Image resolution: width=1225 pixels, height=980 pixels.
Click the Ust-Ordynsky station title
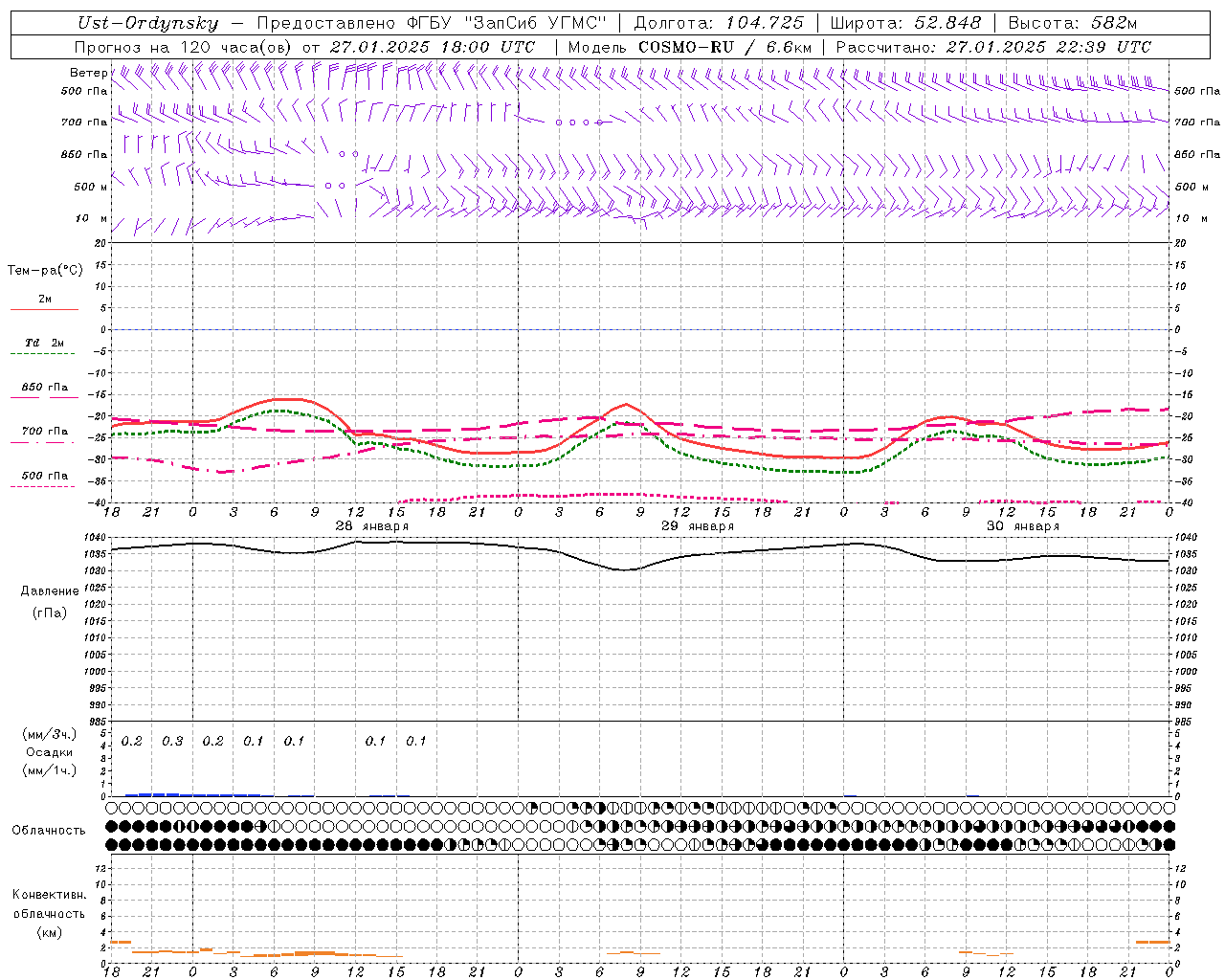tap(148, 23)
